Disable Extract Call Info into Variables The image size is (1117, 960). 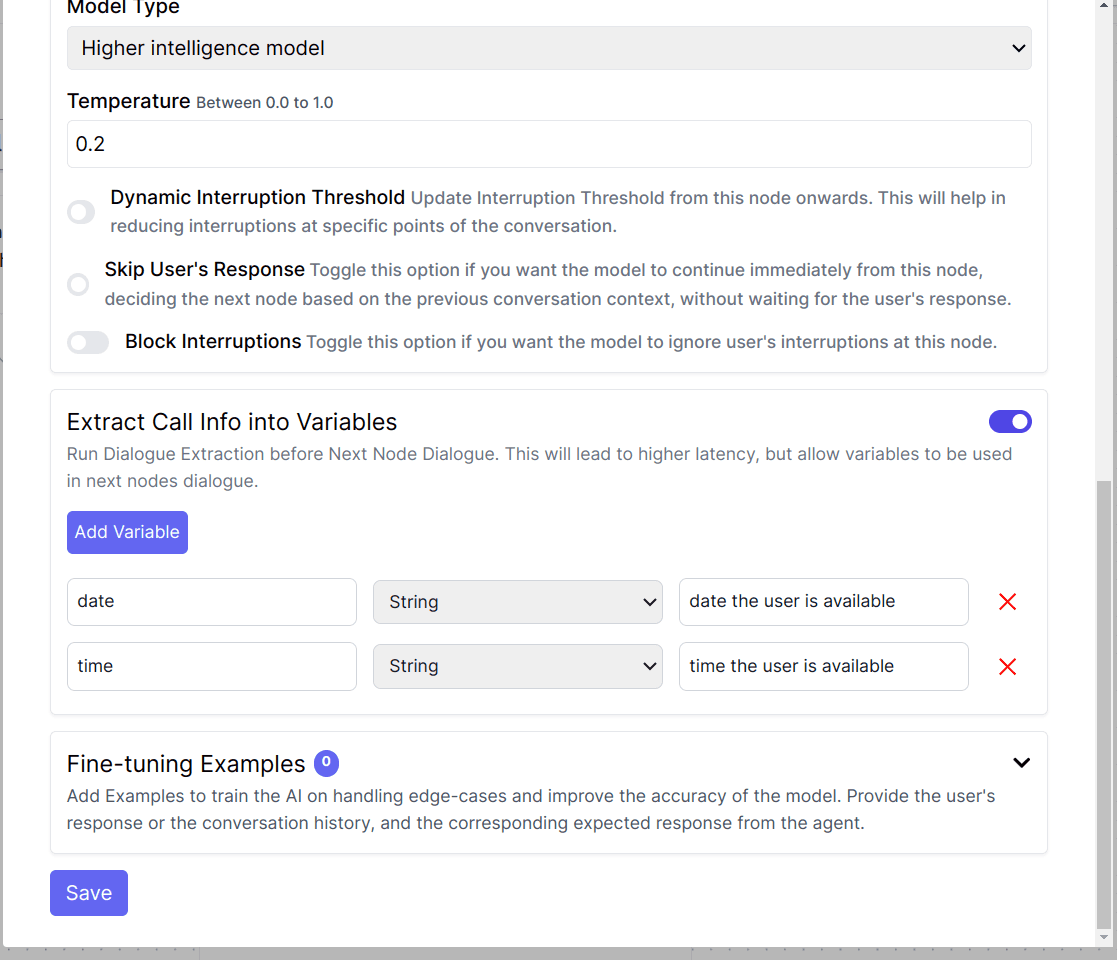1010,422
